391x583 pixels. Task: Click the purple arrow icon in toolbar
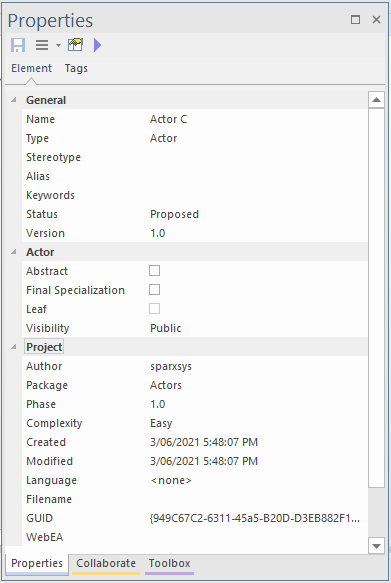97,45
